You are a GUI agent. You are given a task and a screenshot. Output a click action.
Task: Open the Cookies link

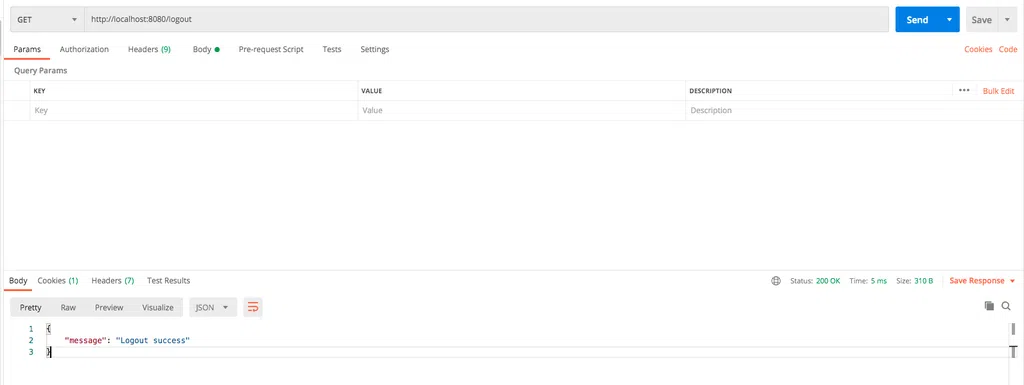pyautogui.click(x=978, y=50)
